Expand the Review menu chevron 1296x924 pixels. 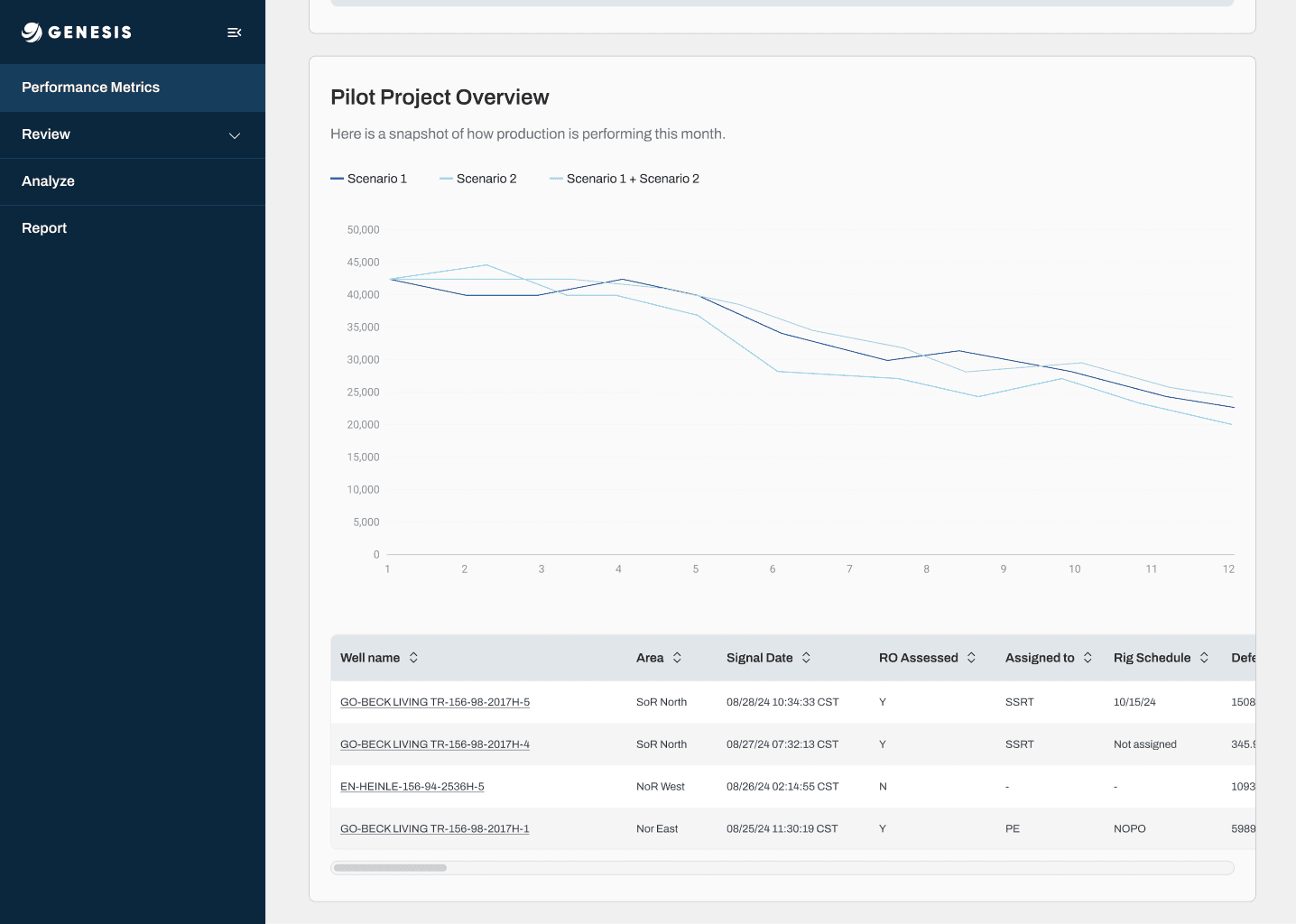pos(235,135)
